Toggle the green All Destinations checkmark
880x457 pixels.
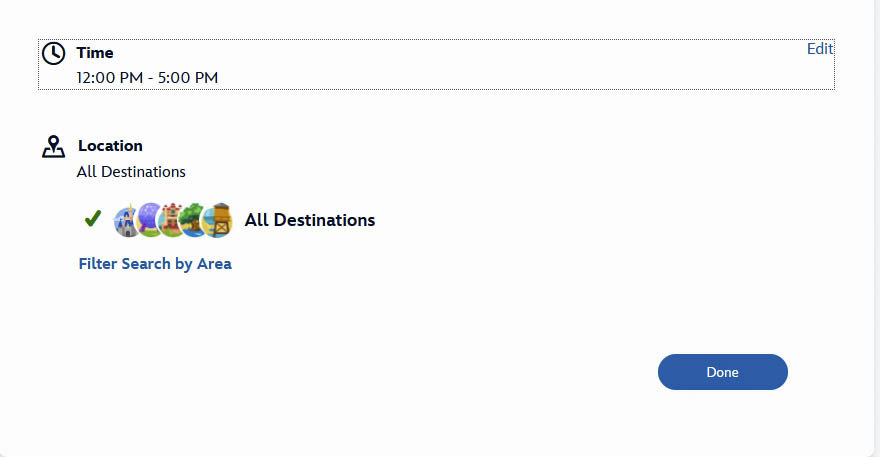[93, 219]
